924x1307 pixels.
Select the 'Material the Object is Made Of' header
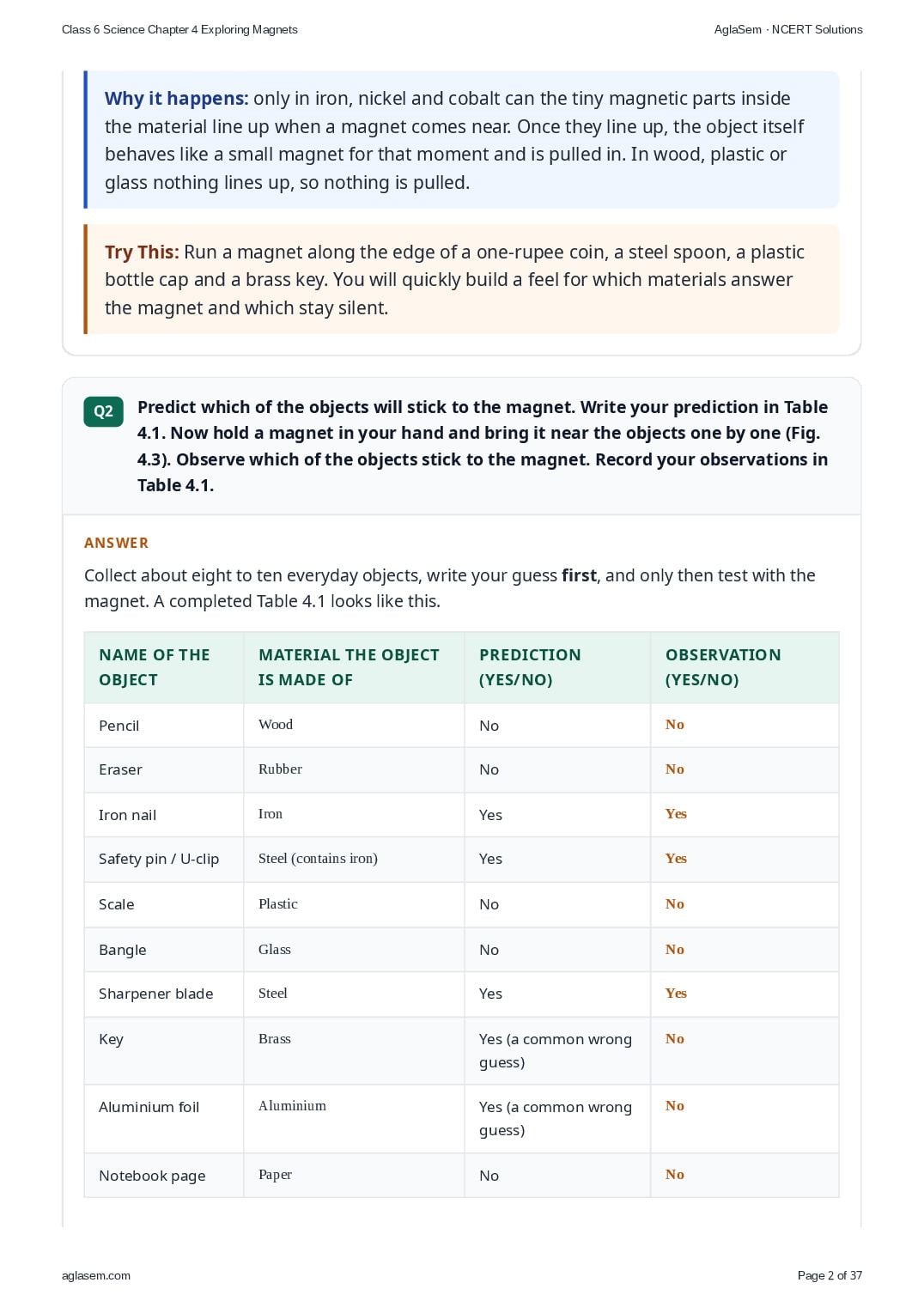pyautogui.click(x=354, y=667)
